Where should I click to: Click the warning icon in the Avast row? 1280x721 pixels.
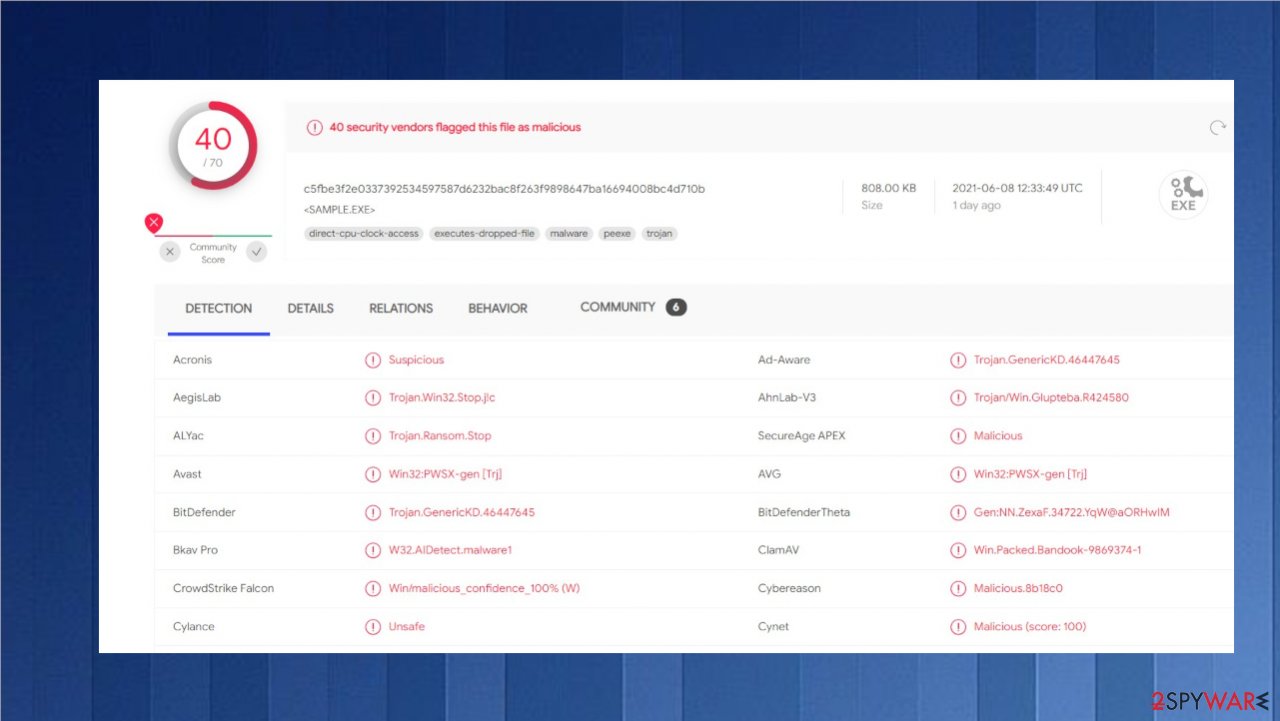[x=373, y=474]
